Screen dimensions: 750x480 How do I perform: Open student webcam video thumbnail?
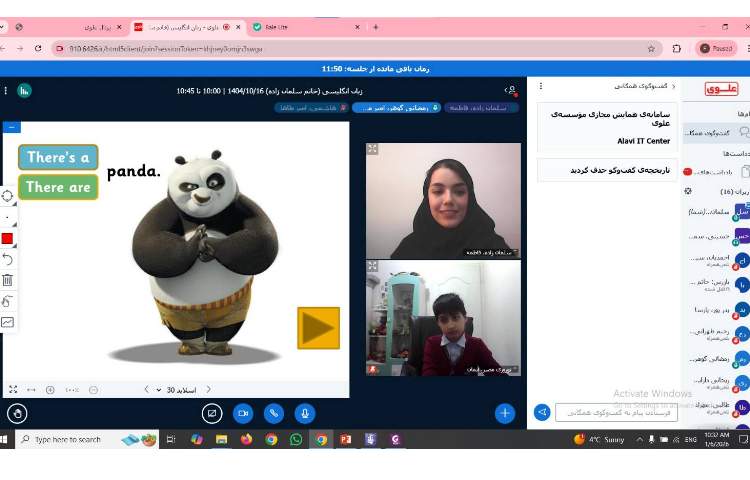(x=443, y=318)
